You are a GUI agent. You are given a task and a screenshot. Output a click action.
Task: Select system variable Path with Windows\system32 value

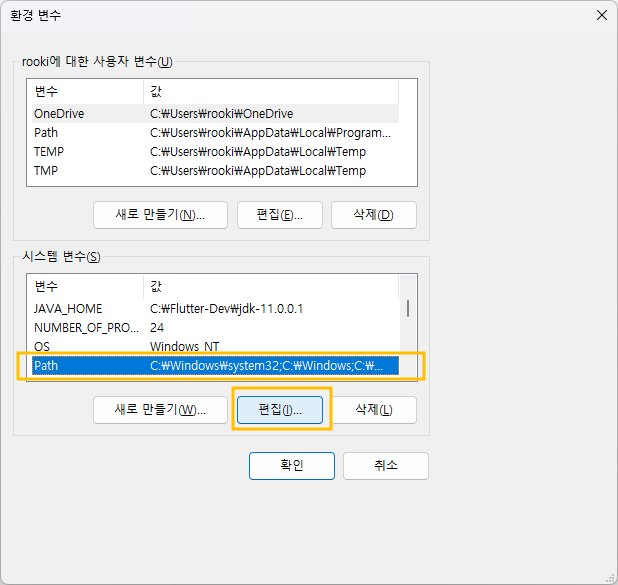coord(215,365)
